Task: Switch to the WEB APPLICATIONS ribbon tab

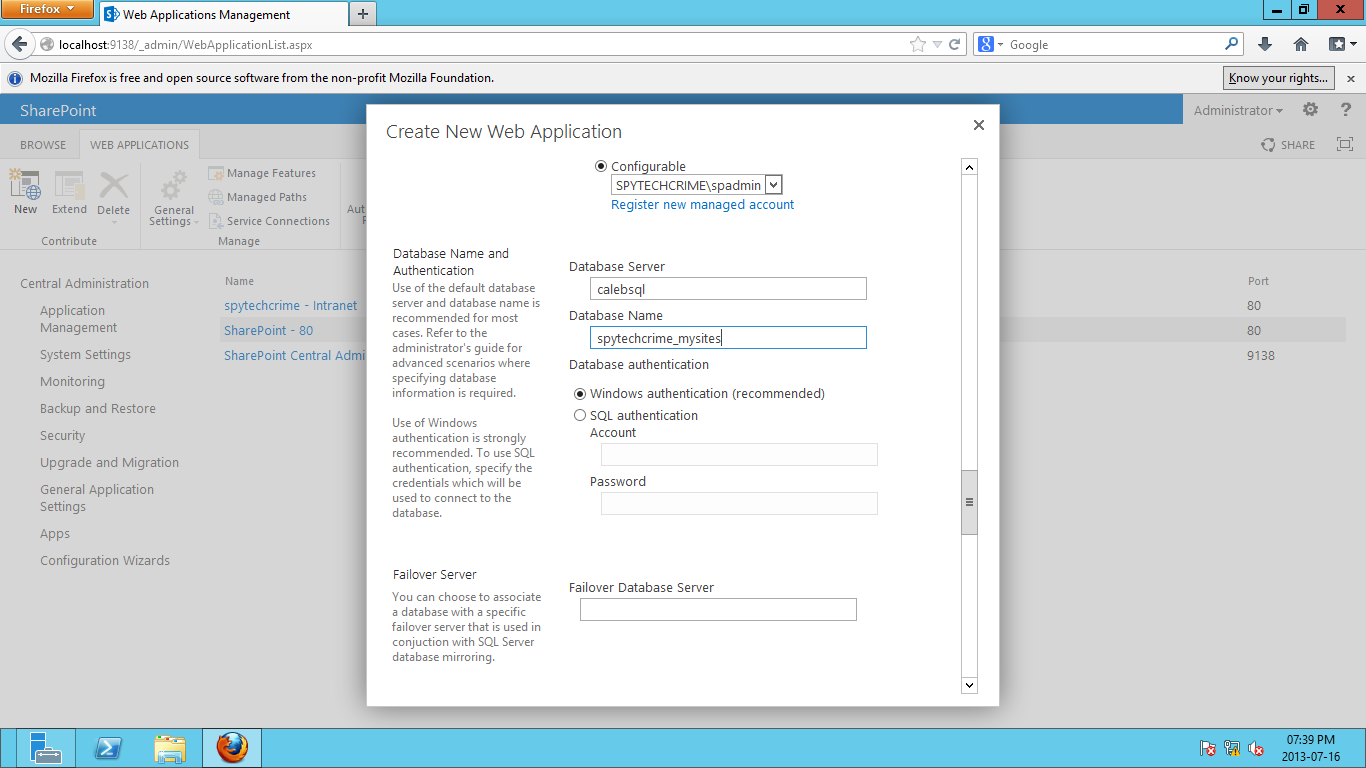Action: click(139, 145)
